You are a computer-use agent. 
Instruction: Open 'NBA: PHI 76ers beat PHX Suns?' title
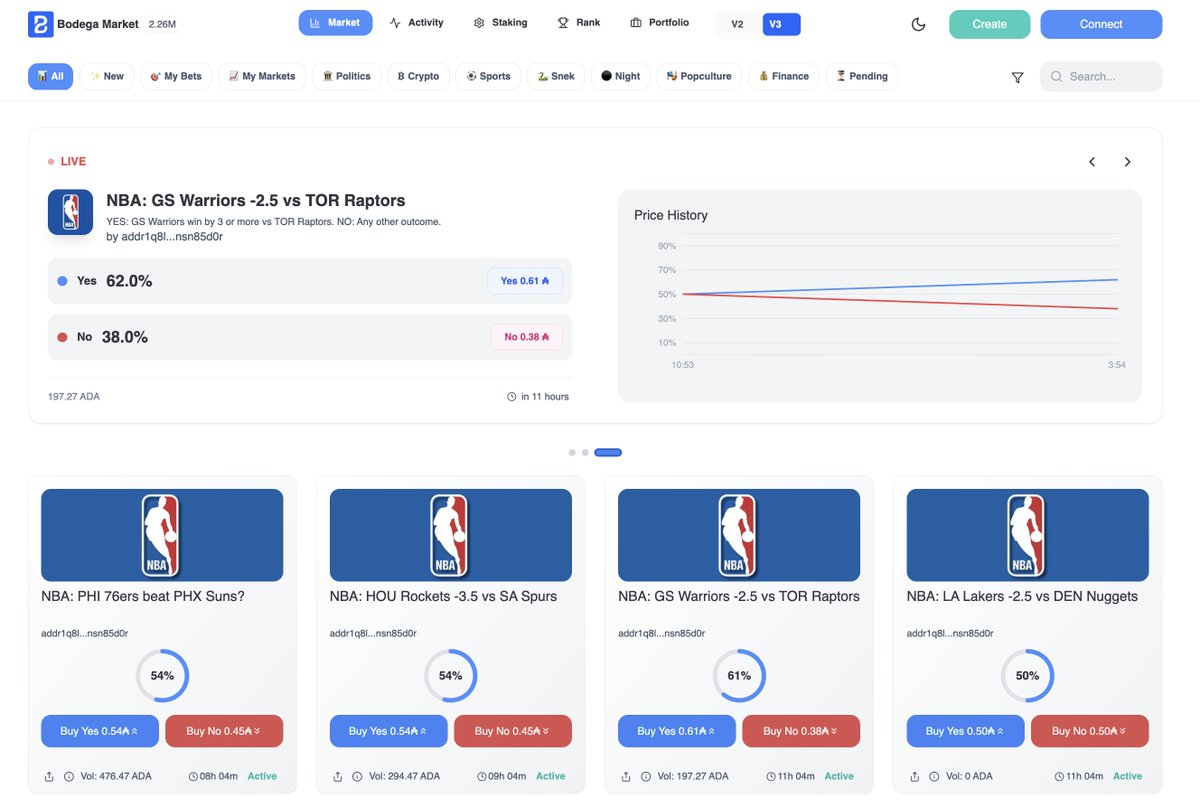[143, 596]
